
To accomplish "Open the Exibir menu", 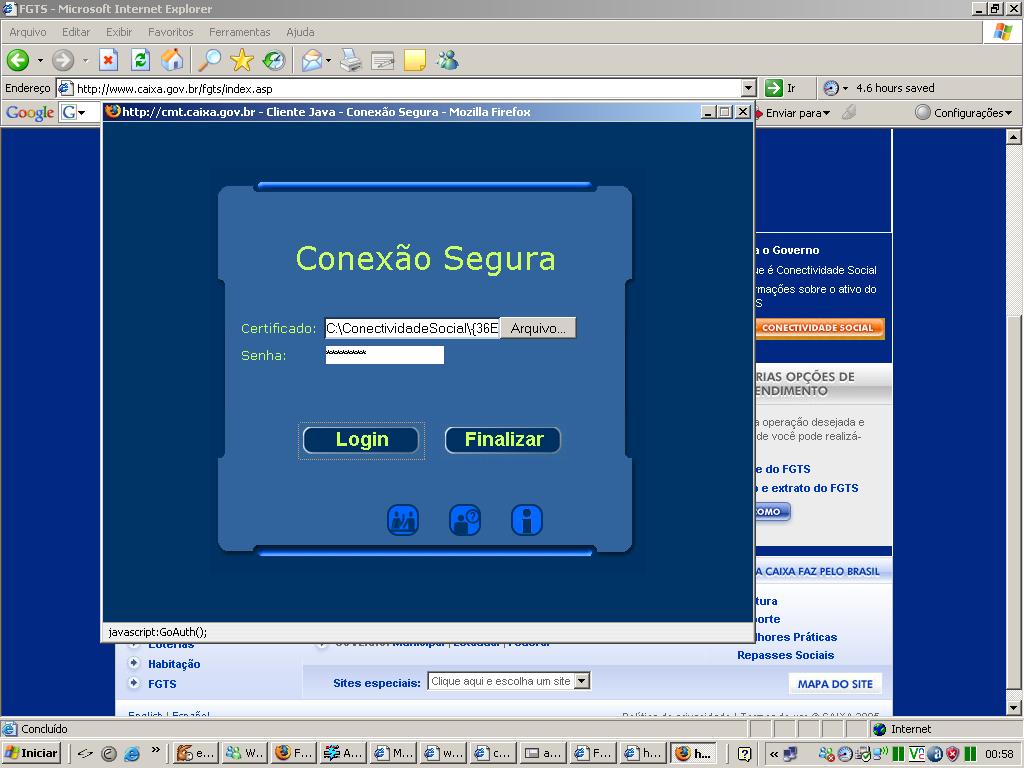I will click(x=119, y=32).
